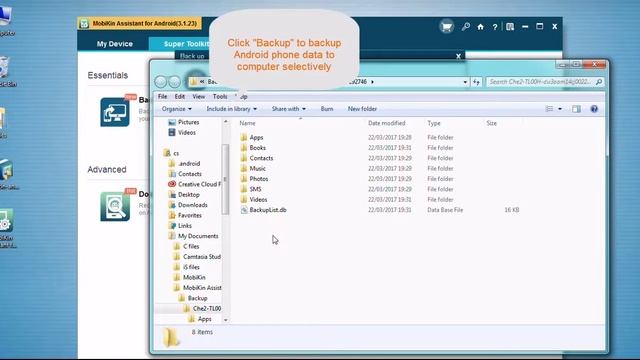Viewport: 640px width, 360px height.
Task: Switch to My Device tab in MobiKin
Action: click(x=115, y=44)
